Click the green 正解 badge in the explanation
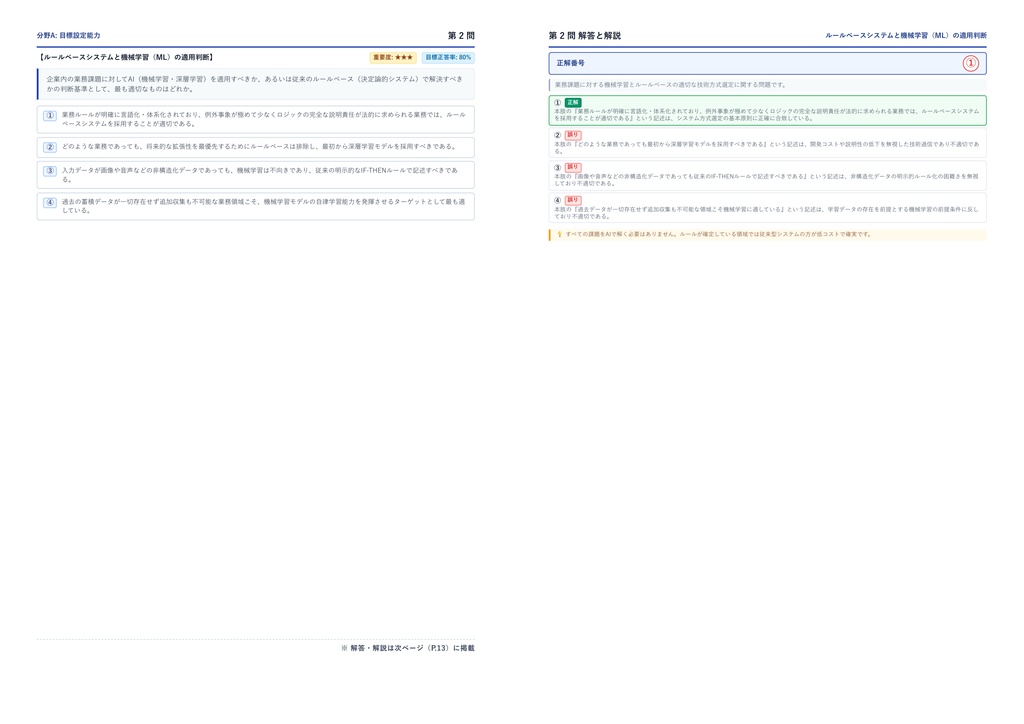 click(x=573, y=102)
